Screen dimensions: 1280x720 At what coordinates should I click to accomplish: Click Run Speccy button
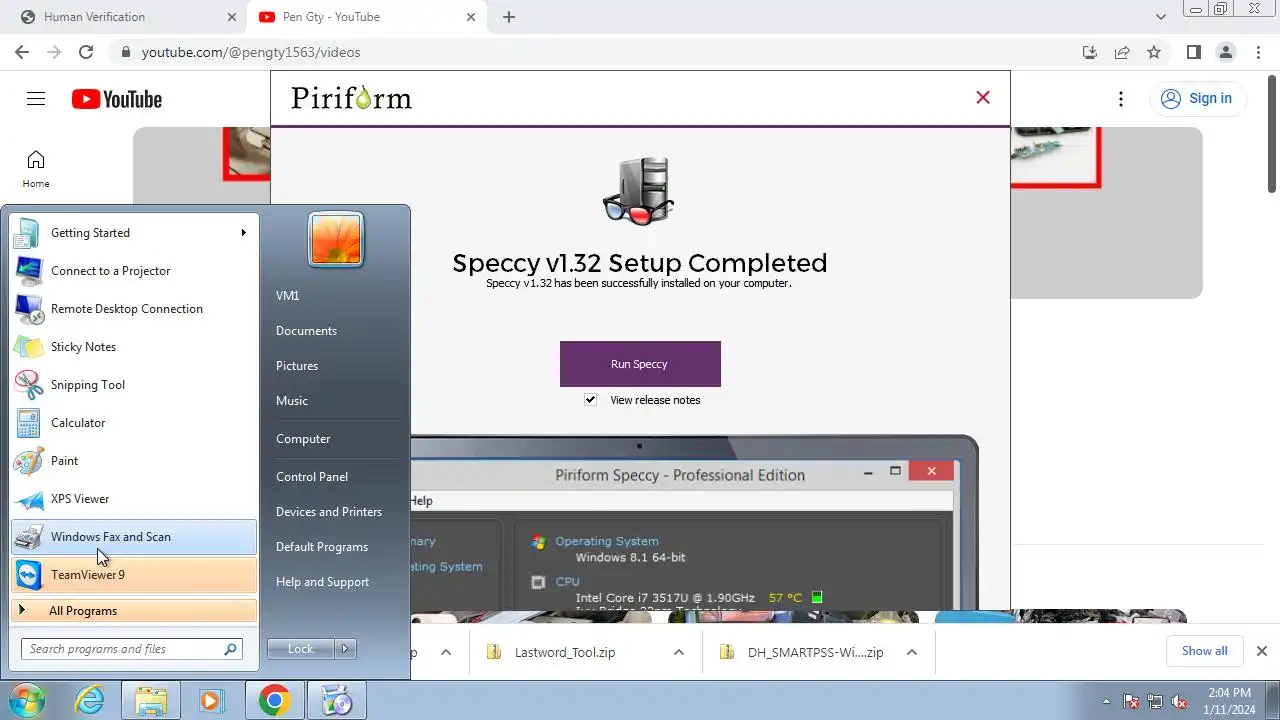[640, 364]
